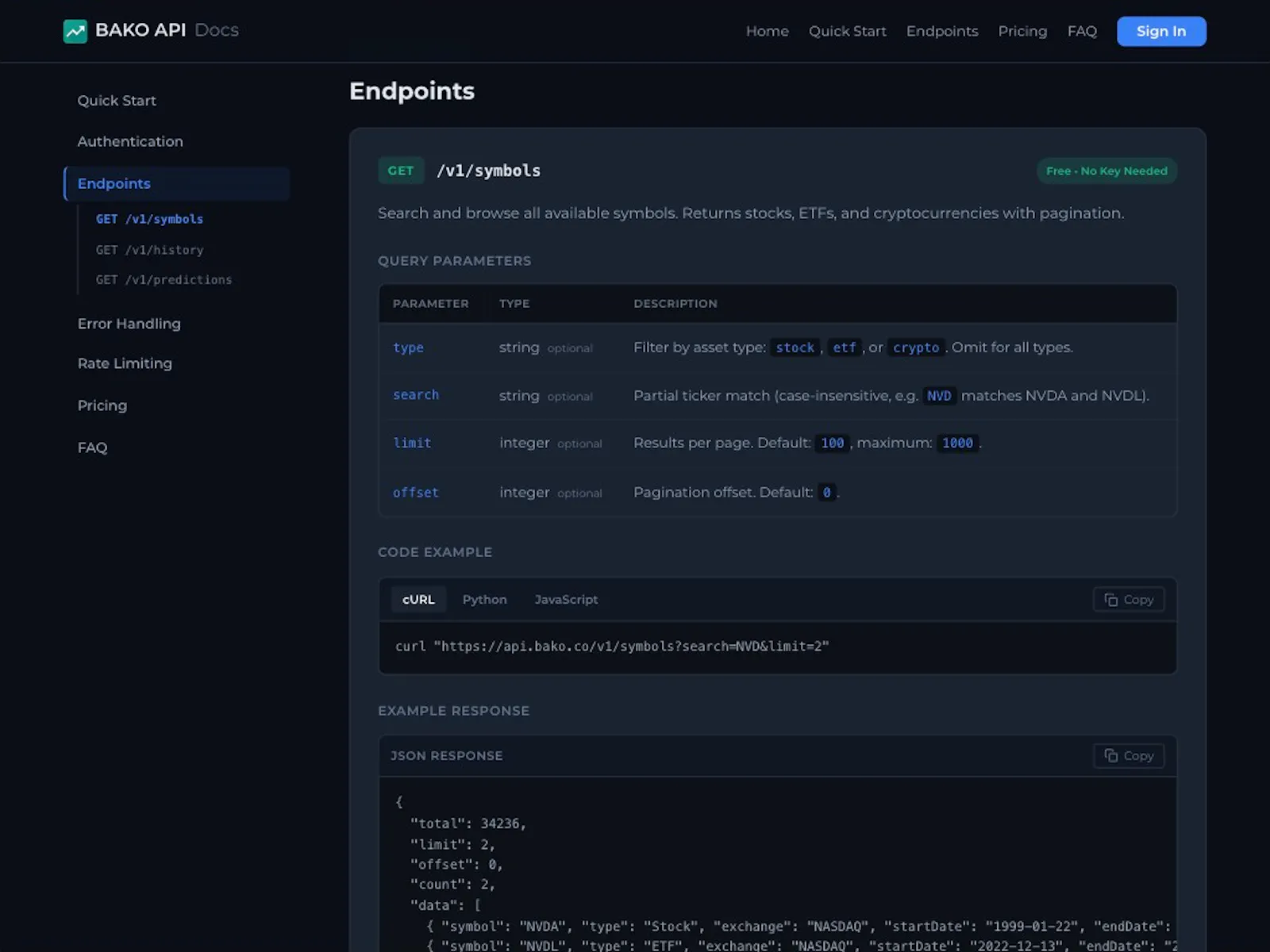Click the BAKO API Docs title text

(x=167, y=30)
